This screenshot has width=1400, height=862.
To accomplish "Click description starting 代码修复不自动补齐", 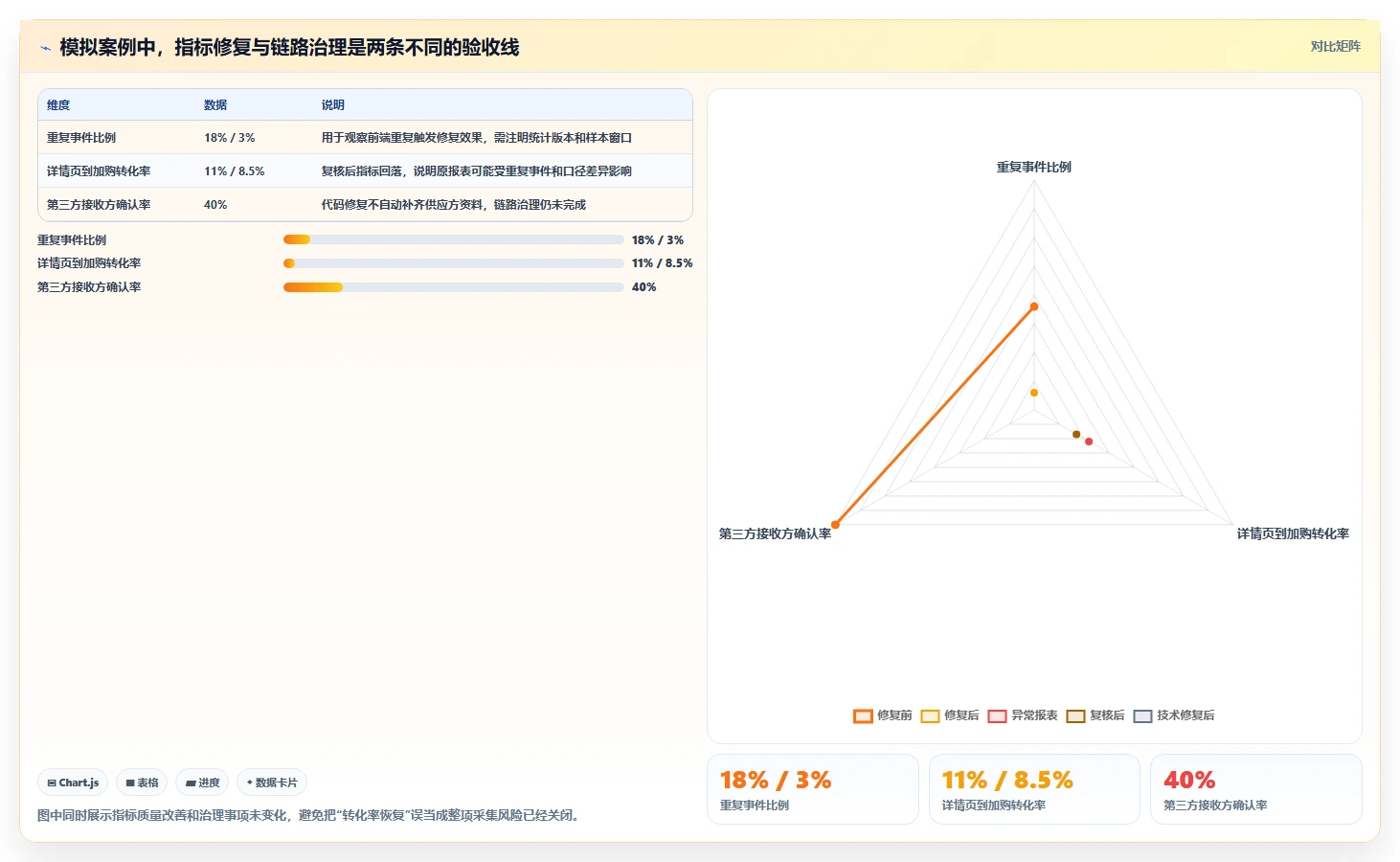I will point(454,205).
